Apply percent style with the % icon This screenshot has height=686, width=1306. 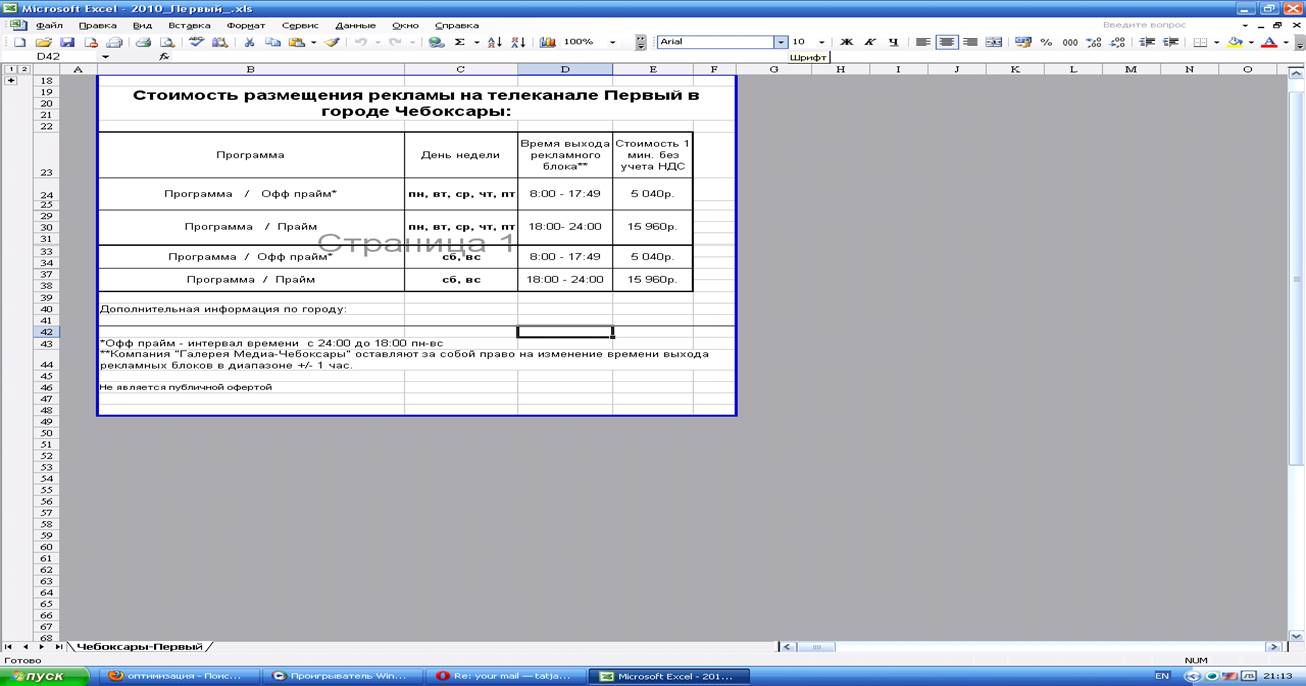point(1046,43)
